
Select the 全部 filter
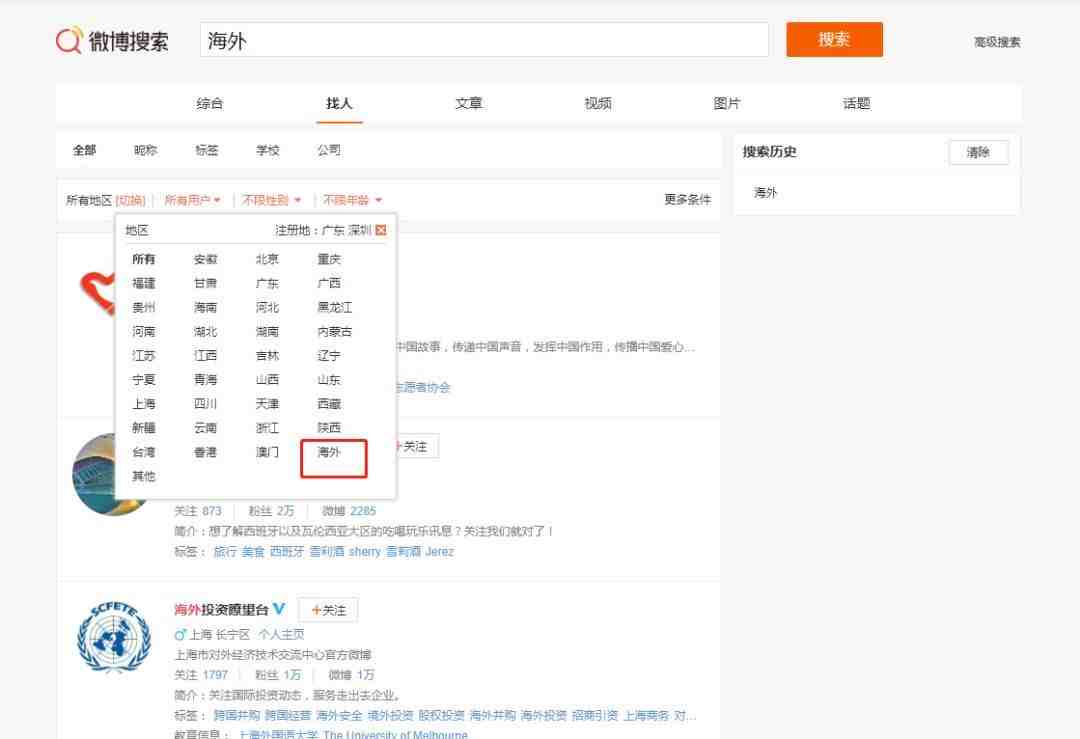[x=85, y=150]
